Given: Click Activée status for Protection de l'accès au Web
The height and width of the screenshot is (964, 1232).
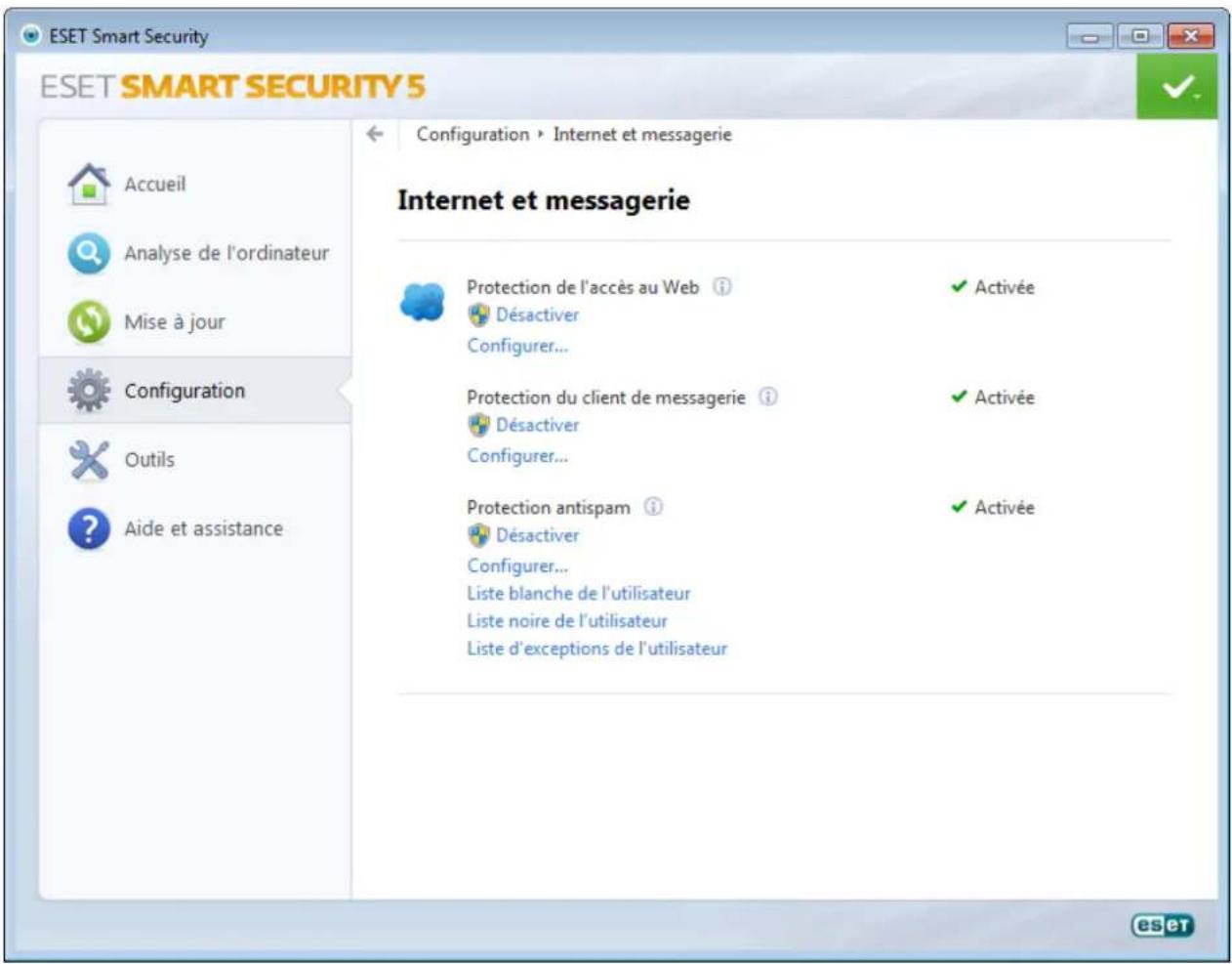Looking at the screenshot, I should pos(1005,287).
